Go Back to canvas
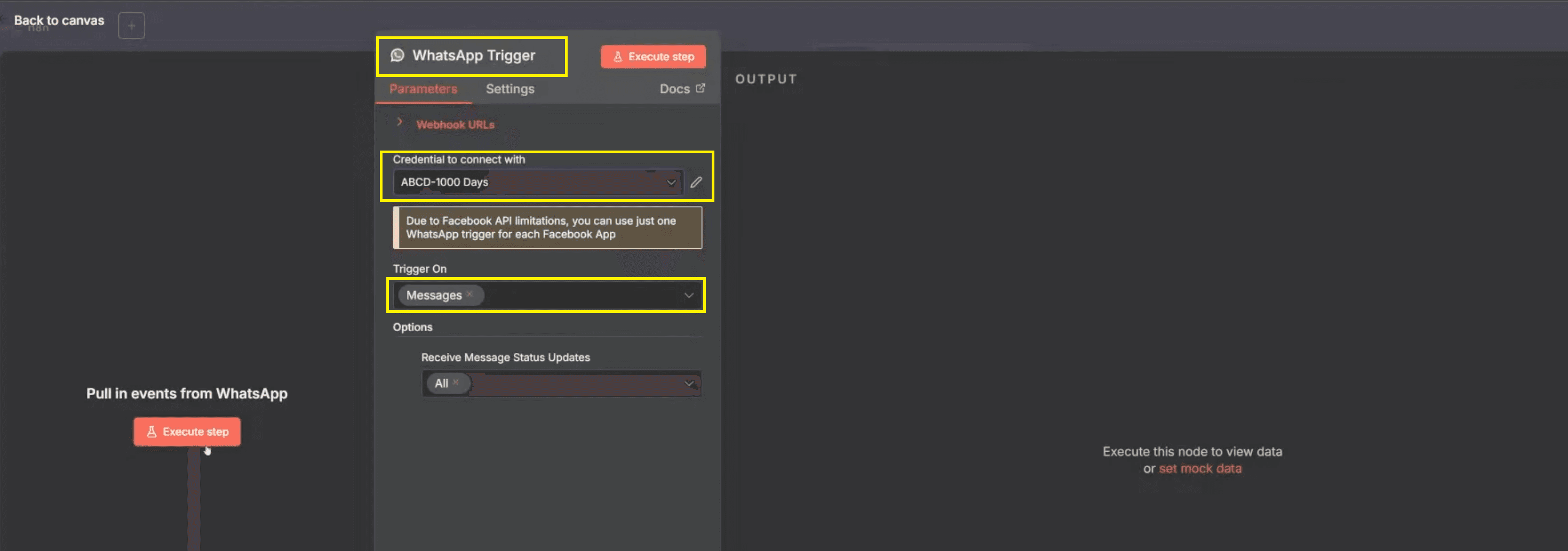Viewport: 1568px width, 551px height. [59, 21]
